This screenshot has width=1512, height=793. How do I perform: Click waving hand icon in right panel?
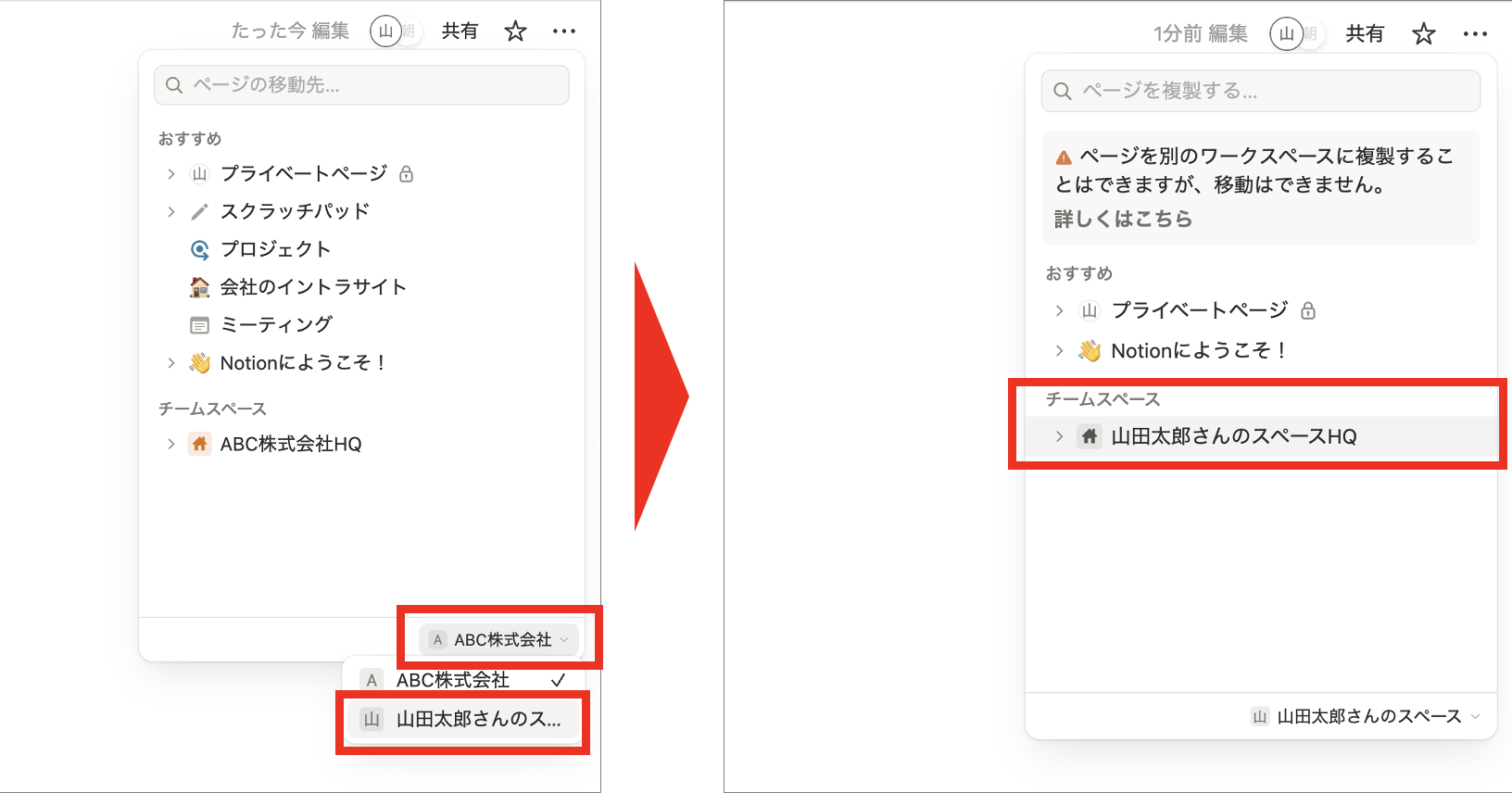(x=1090, y=351)
